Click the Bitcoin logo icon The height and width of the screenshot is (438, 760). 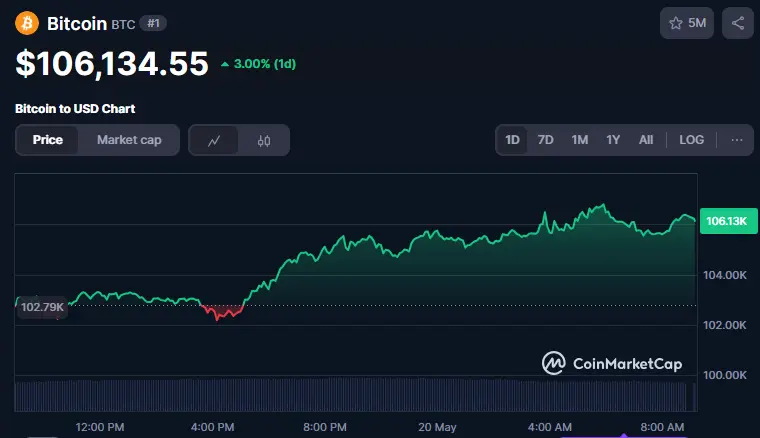pos(27,23)
